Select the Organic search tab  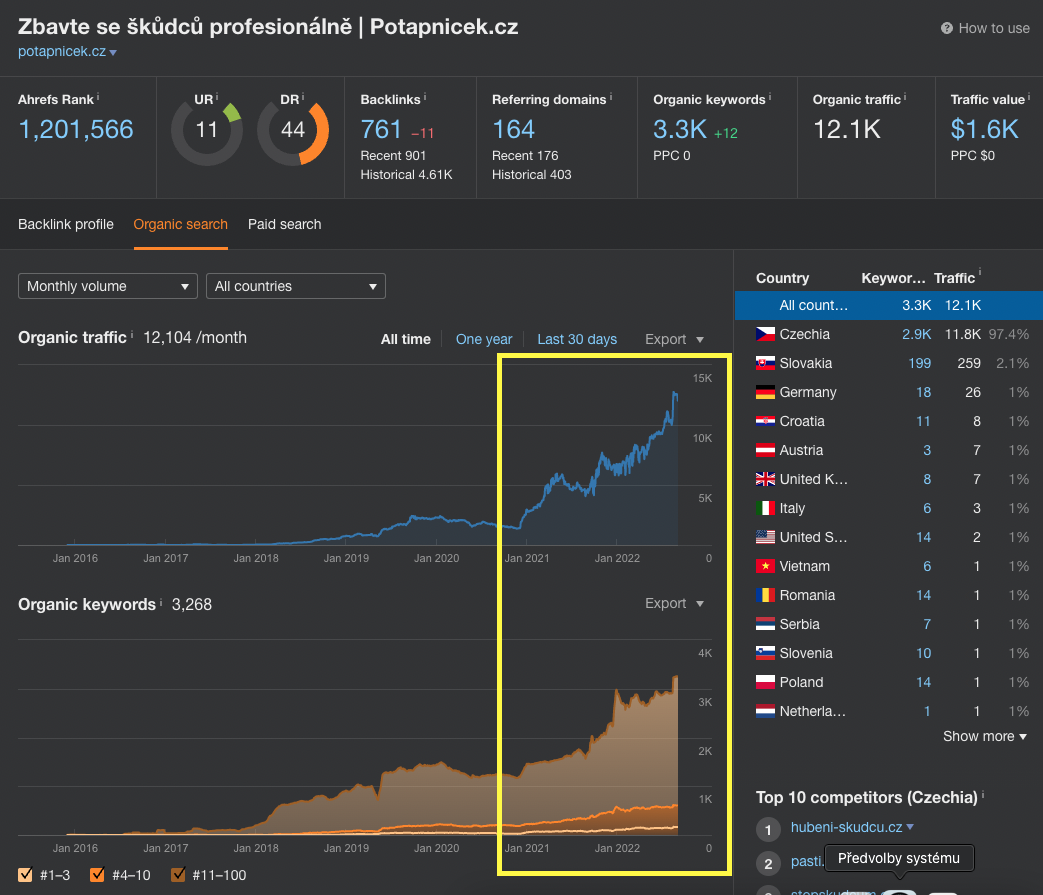180,224
